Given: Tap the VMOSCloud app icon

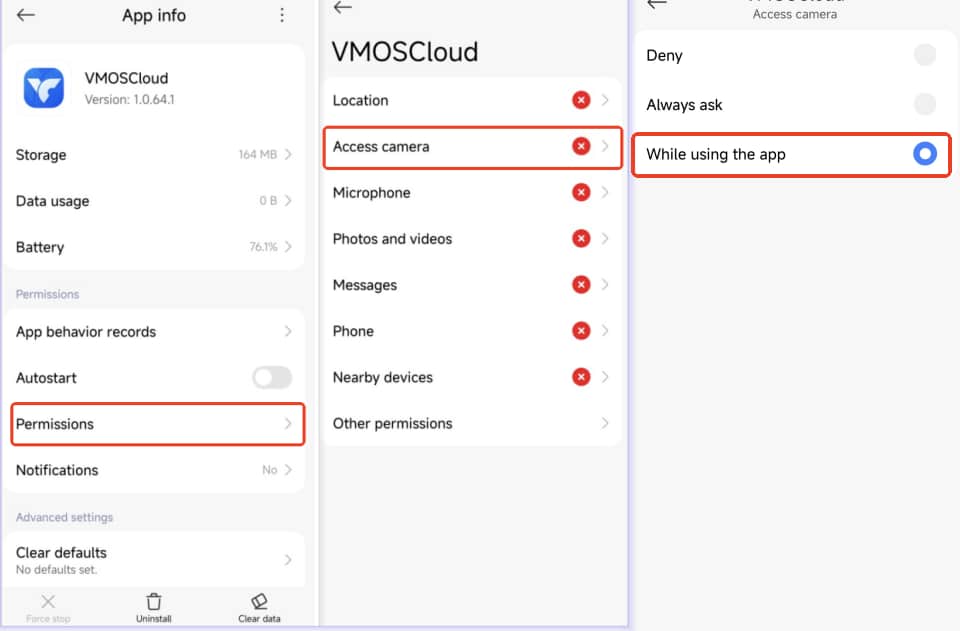Looking at the screenshot, I should (x=44, y=88).
